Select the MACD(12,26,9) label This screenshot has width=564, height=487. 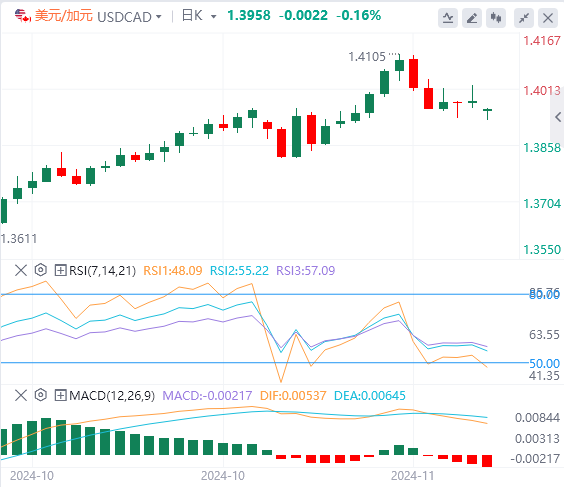[x=112, y=396]
